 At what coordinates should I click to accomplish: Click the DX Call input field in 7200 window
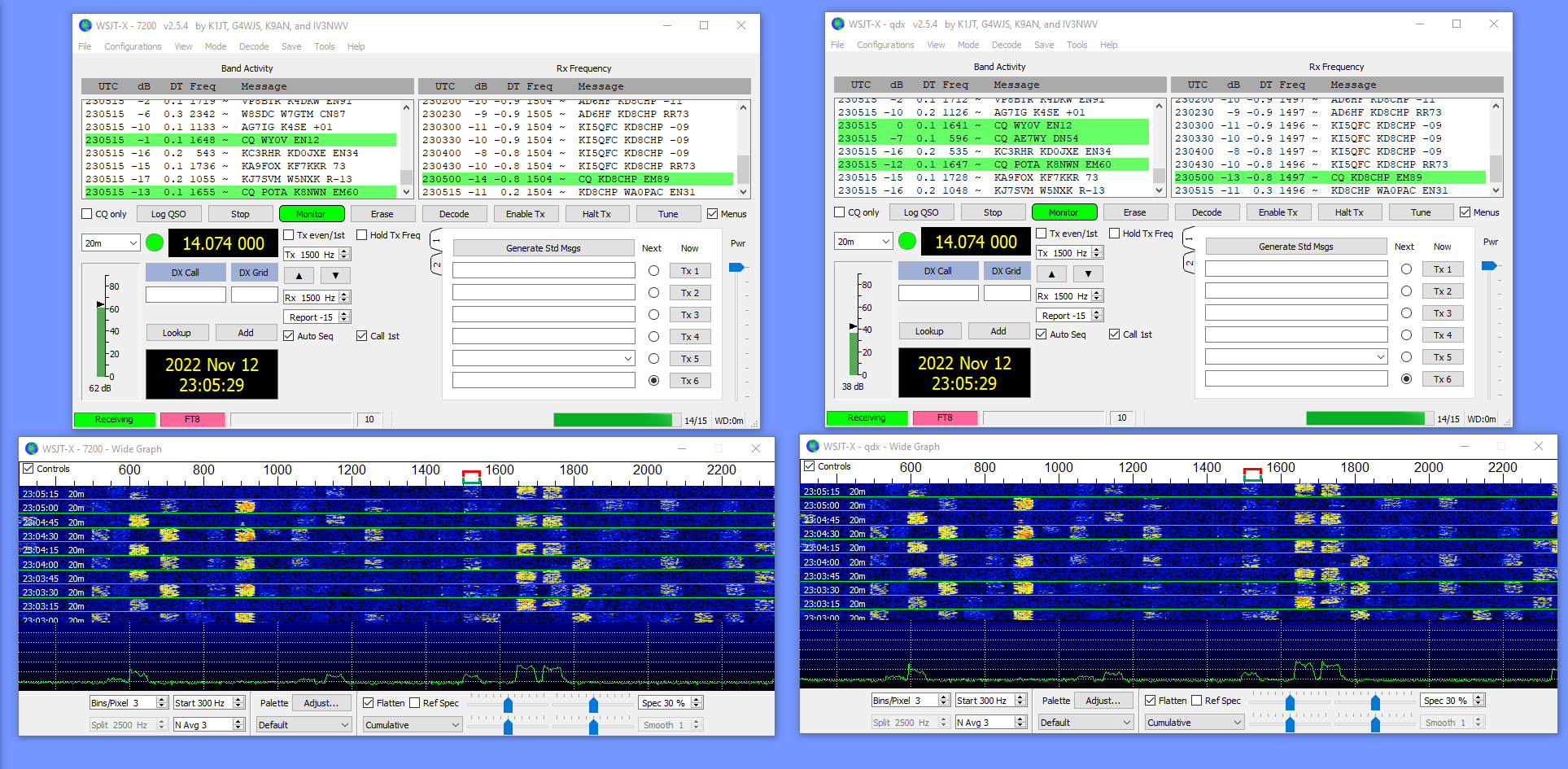(x=186, y=295)
